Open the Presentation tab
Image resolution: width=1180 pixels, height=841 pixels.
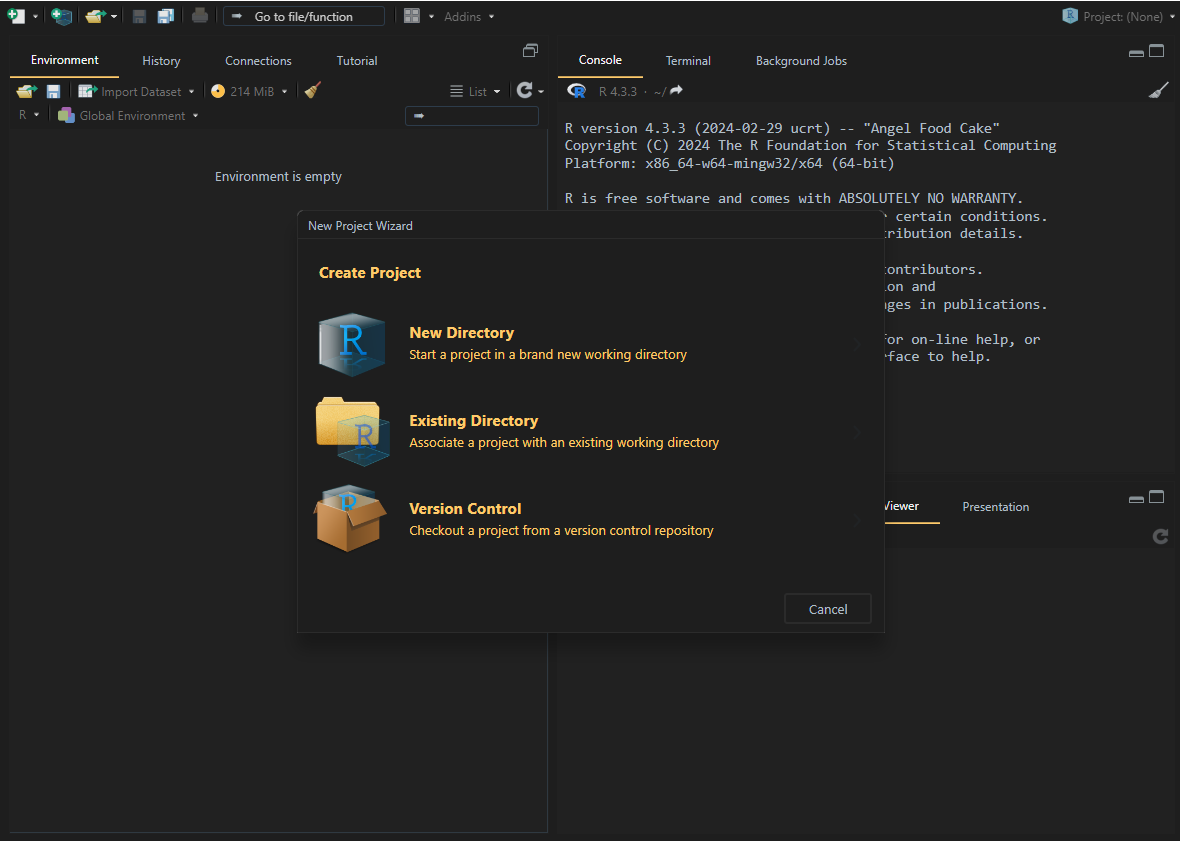[996, 507]
